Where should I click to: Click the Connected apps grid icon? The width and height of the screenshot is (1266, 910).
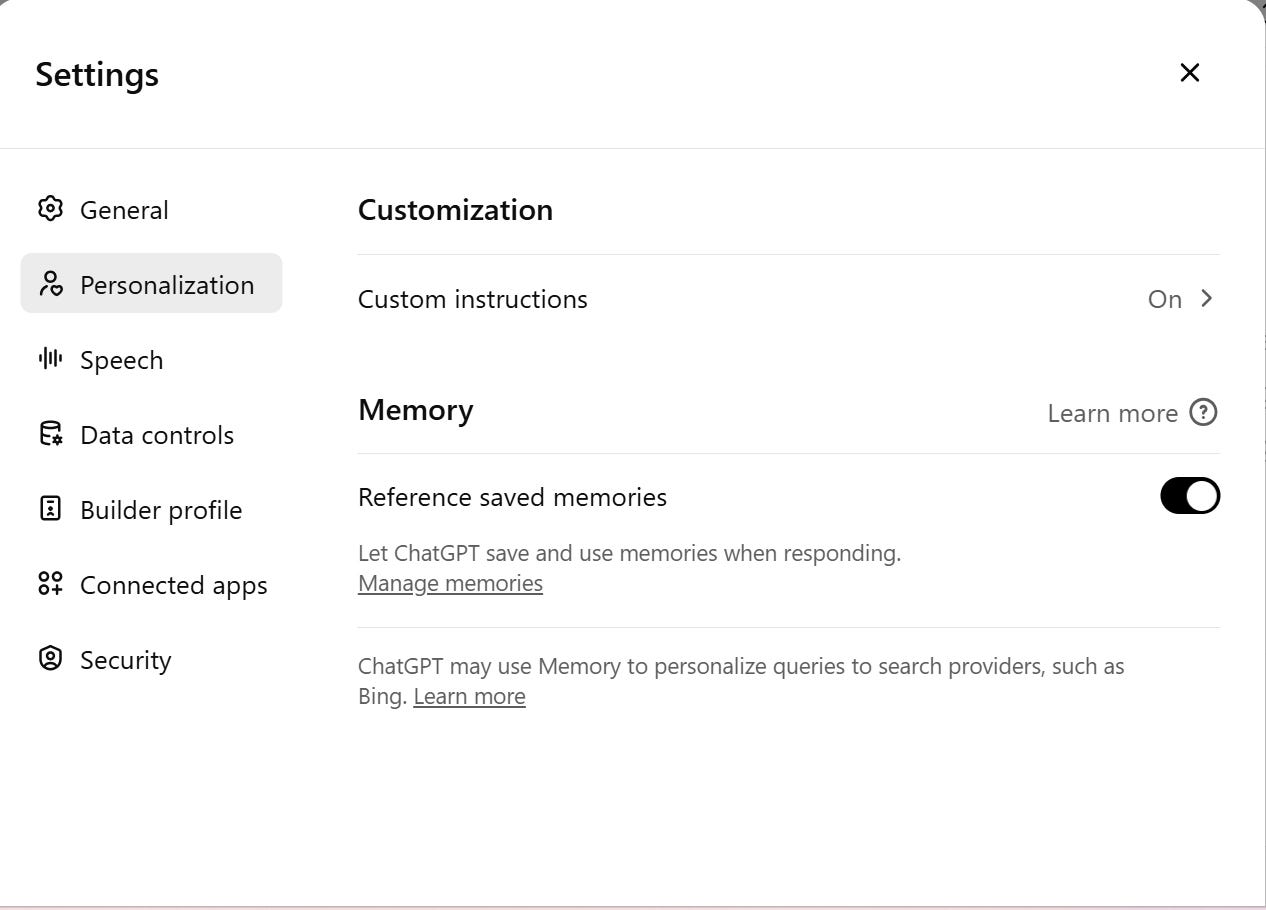pyautogui.click(x=50, y=584)
